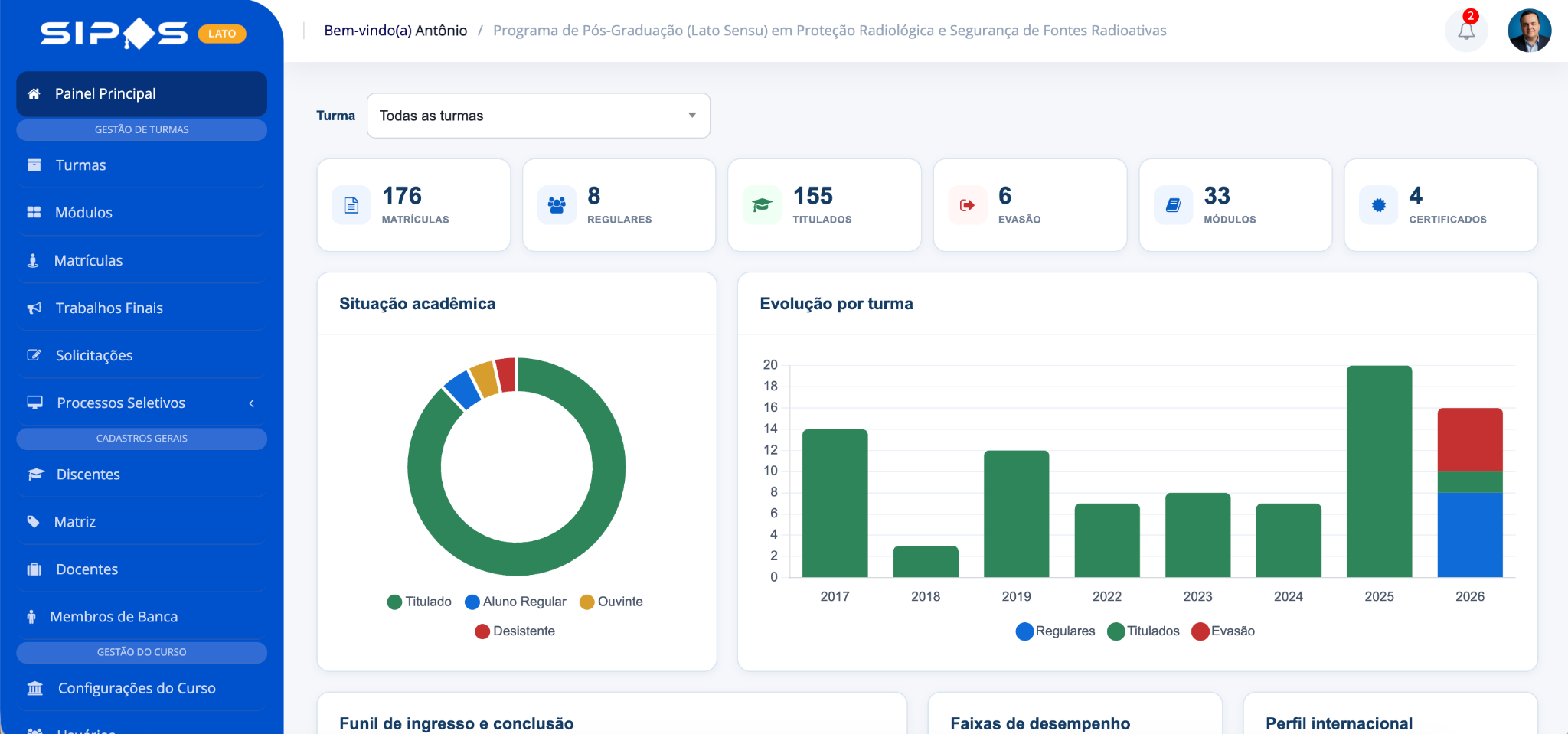Click the Configurações do Curso institution icon

pos(35,688)
